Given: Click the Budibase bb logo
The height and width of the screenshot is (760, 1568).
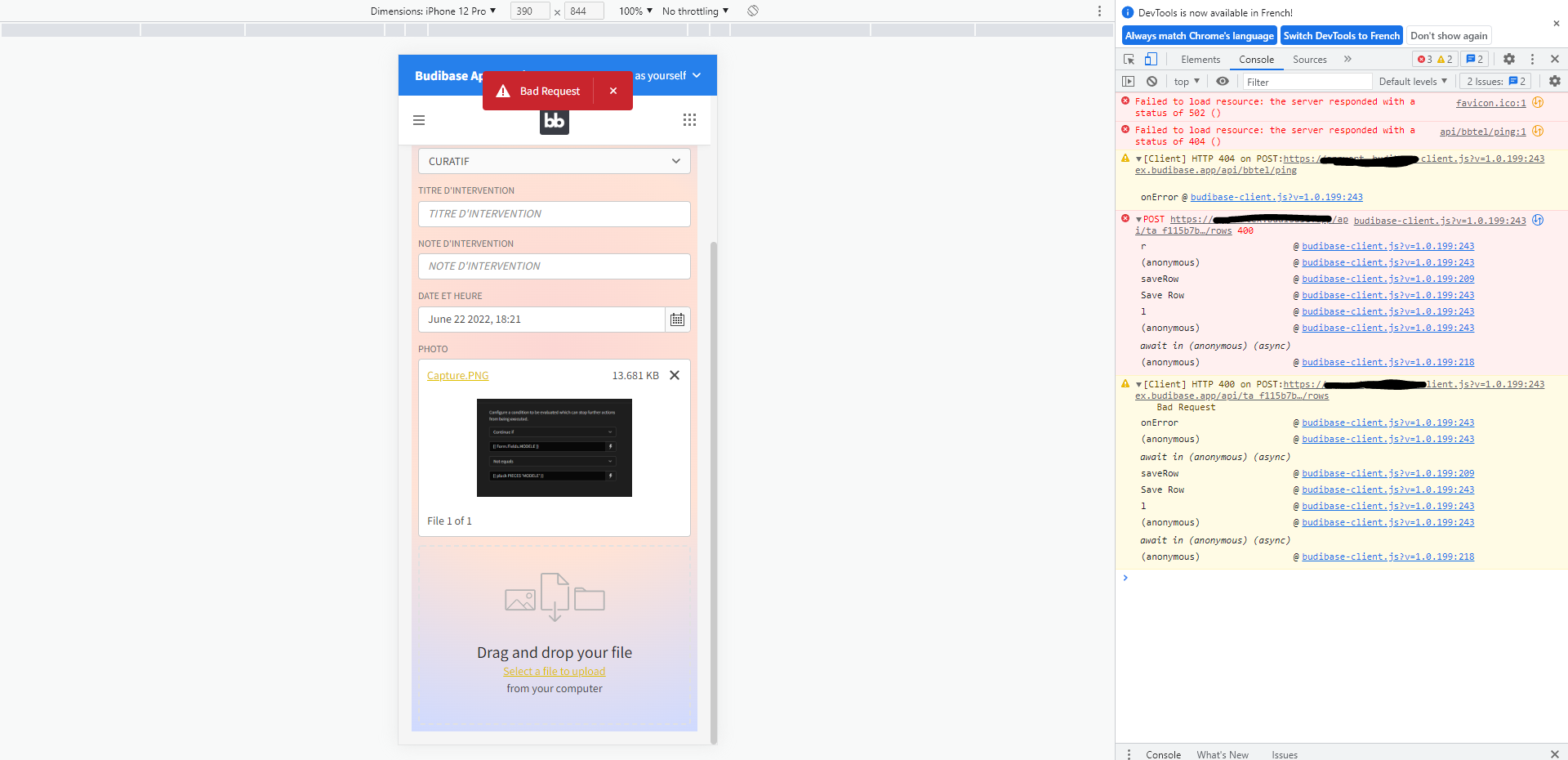Looking at the screenshot, I should [x=555, y=121].
